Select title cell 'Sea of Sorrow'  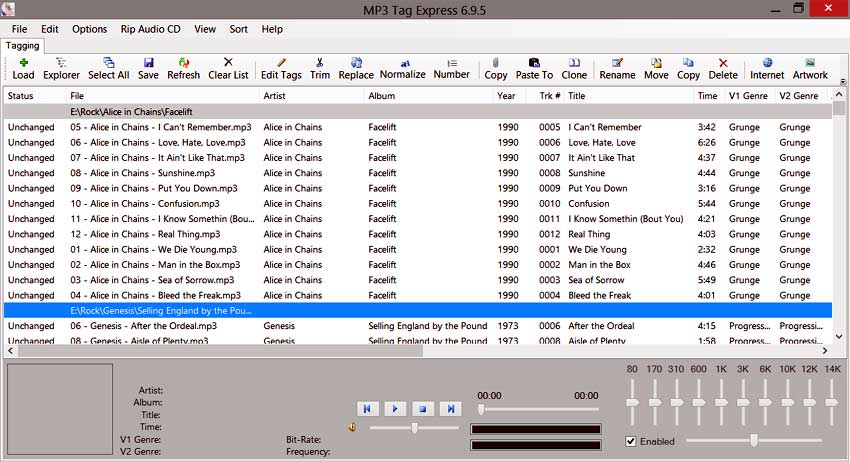(596, 280)
